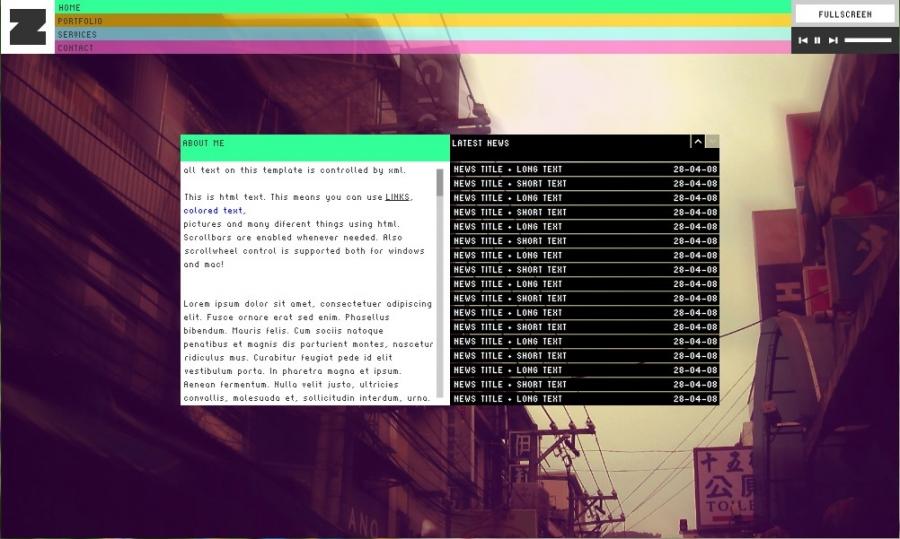900x539 pixels.
Task: Click the blue 'colored text' words
Action: pos(214,211)
